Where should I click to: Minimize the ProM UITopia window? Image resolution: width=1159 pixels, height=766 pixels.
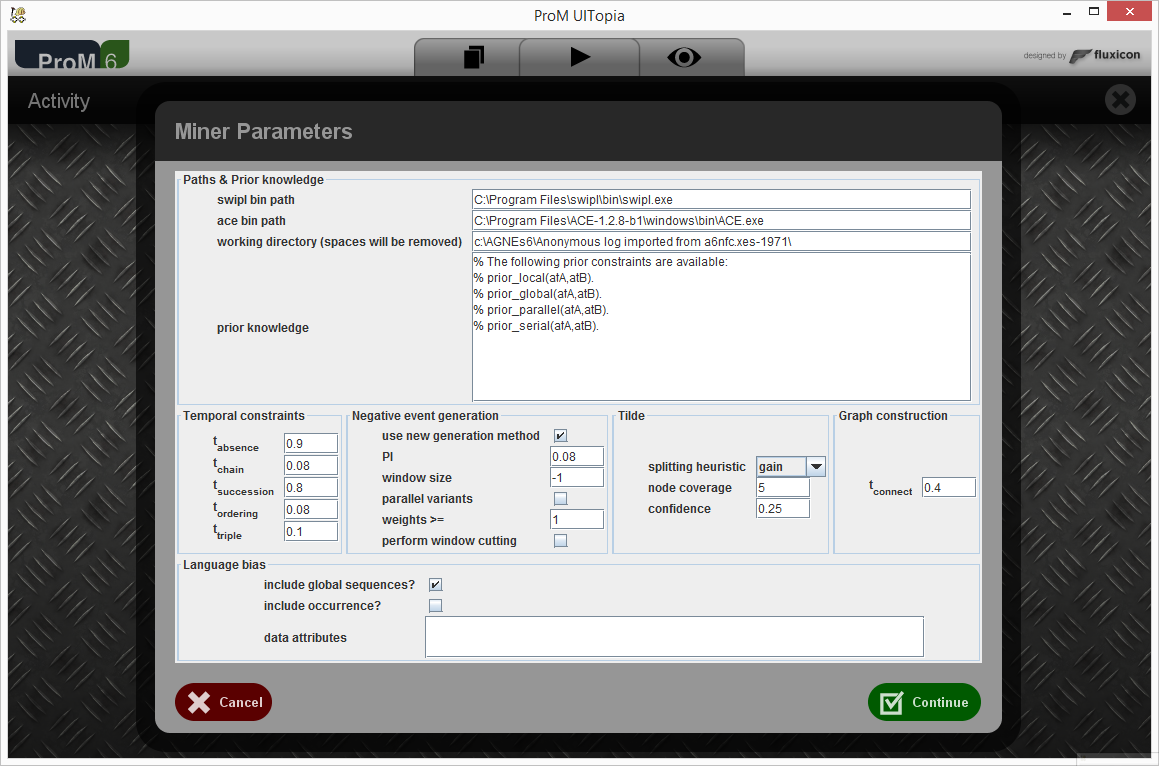coord(1067,13)
